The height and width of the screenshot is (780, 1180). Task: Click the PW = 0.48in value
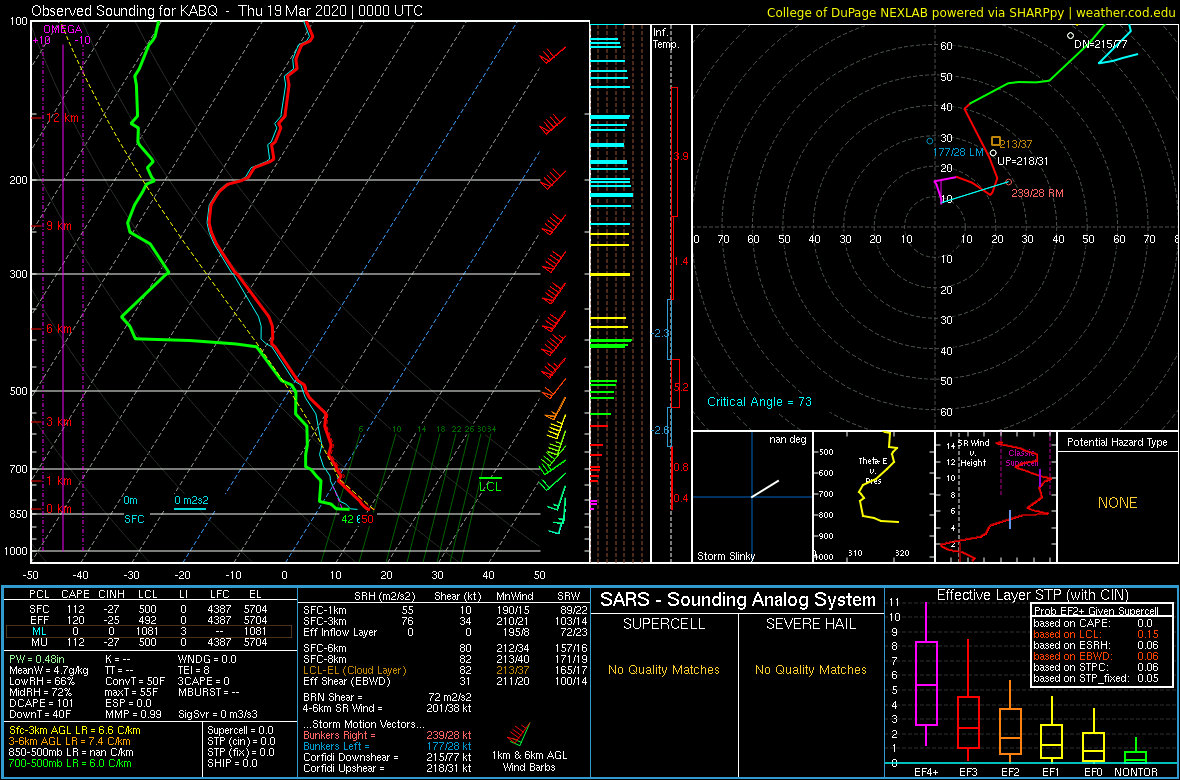click(38, 660)
